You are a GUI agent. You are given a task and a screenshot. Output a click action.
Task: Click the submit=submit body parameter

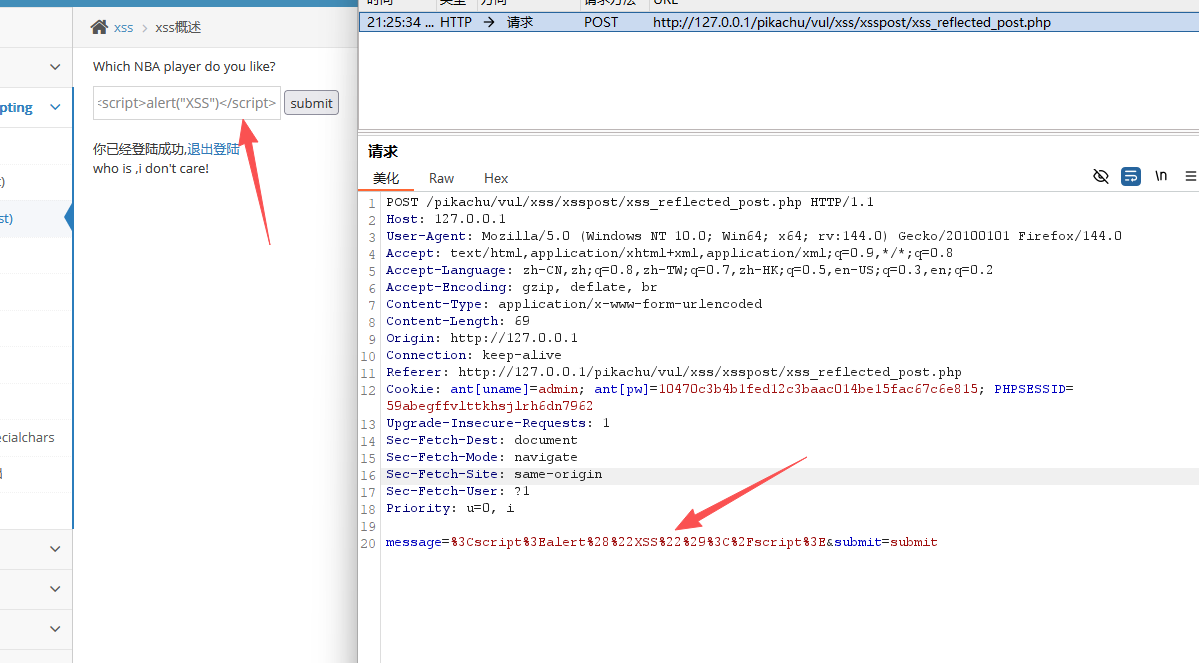(x=885, y=542)
